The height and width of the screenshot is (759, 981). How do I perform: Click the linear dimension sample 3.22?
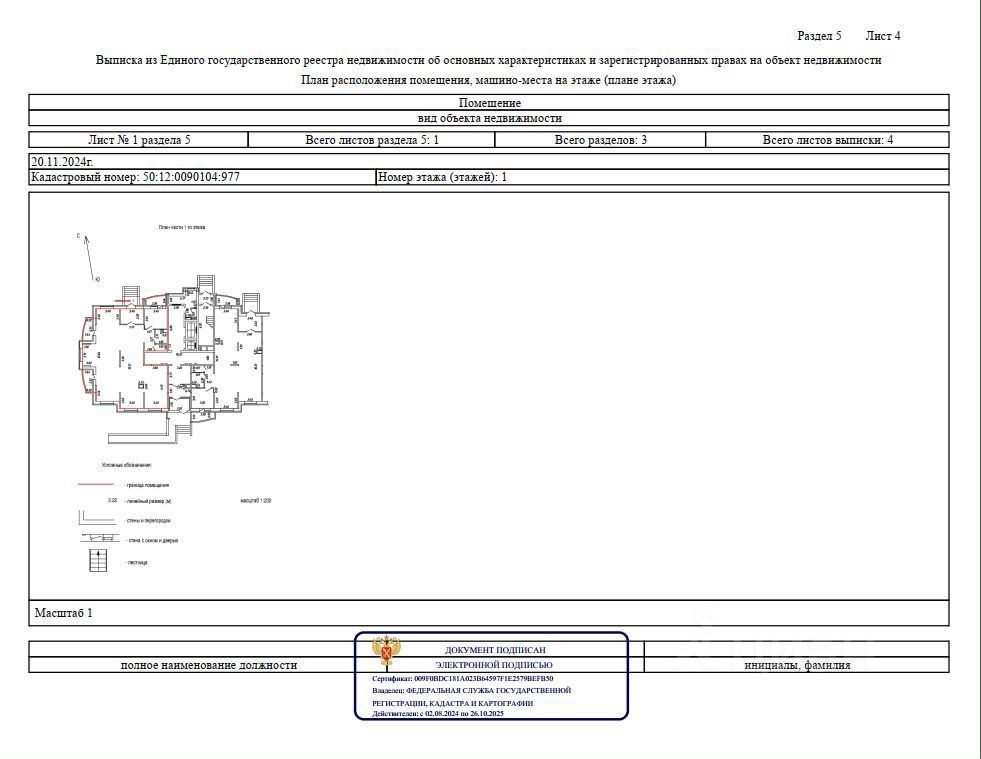113,500
